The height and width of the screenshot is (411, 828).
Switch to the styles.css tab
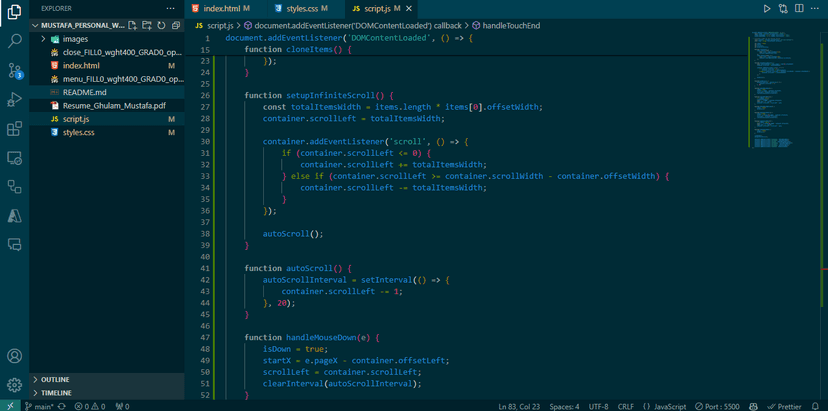(301, 9)
